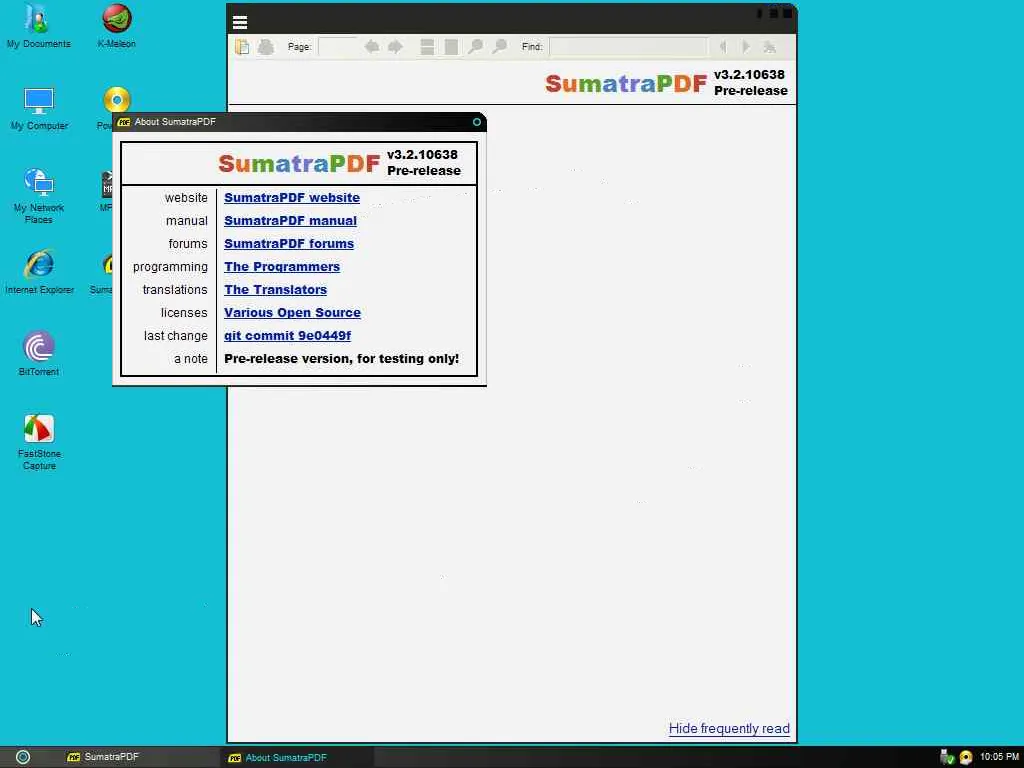Image resolution: width=1024 pixels, height=768 pixels.
Task: Click the SumatraPDF logo in main window
Action: tap(626, 84)
